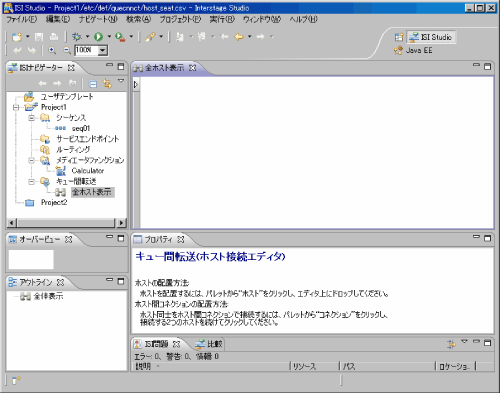
Task: Maximize the プロパティ view panel
Action: (x=487, y=238)
